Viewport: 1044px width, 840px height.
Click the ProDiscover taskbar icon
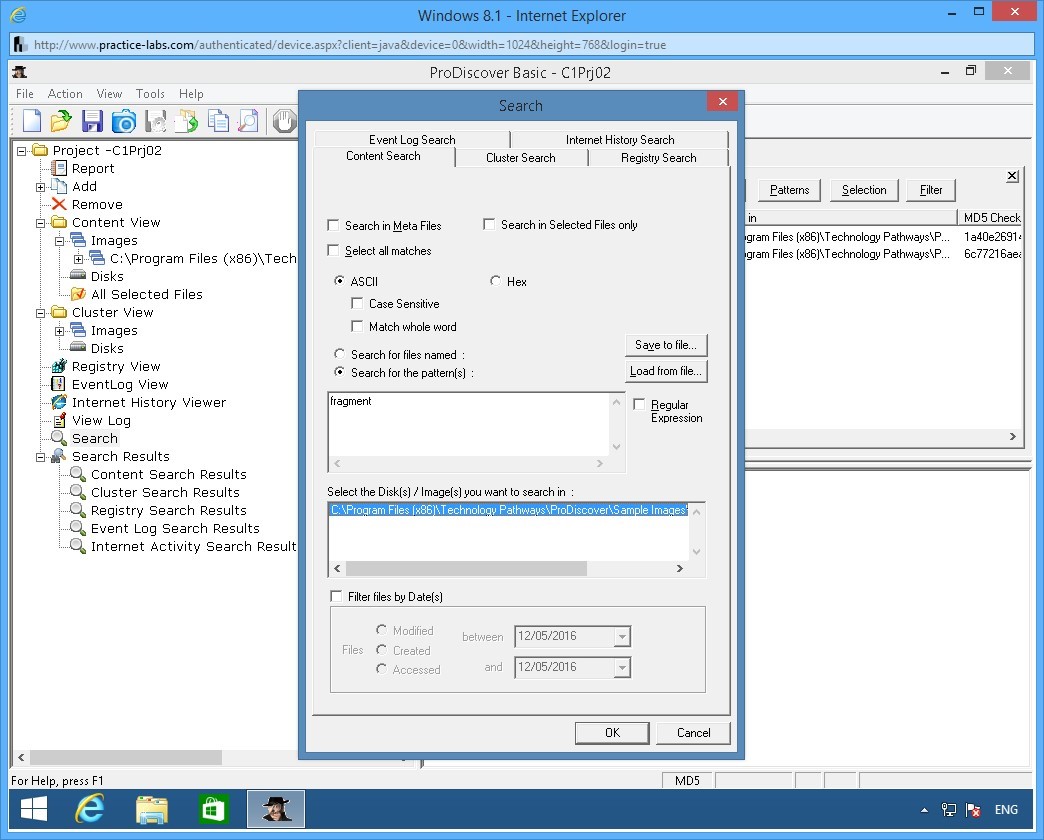(276, 809)
